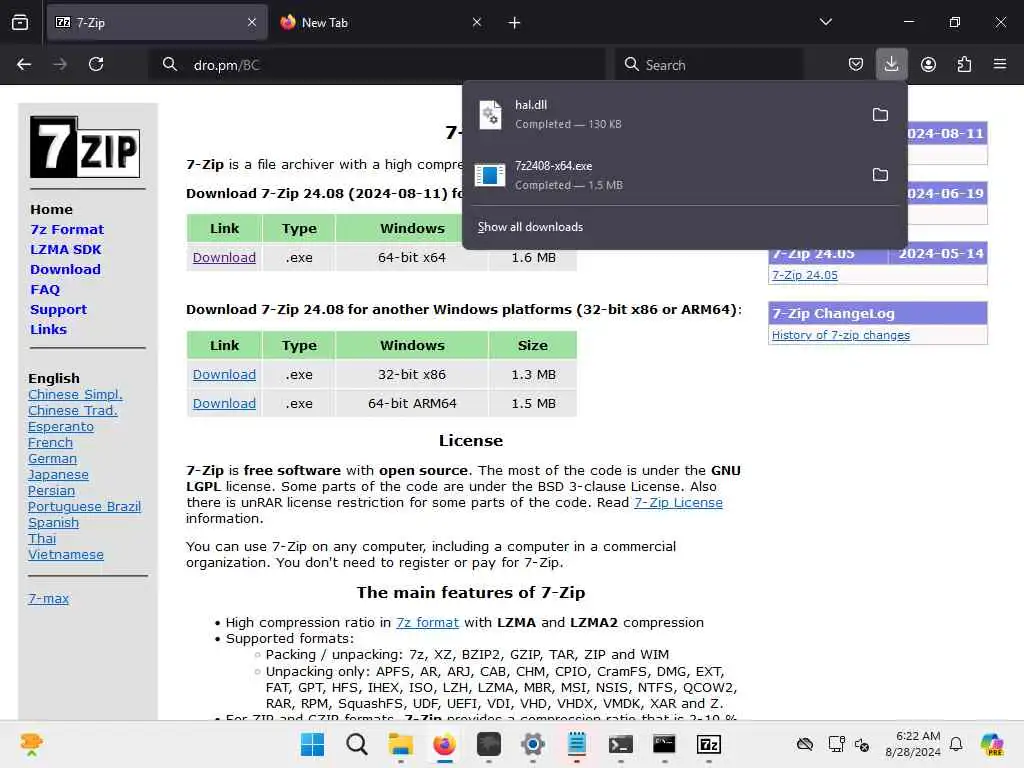
Task: Open File Explorer from taskbar
Action: 400,744
